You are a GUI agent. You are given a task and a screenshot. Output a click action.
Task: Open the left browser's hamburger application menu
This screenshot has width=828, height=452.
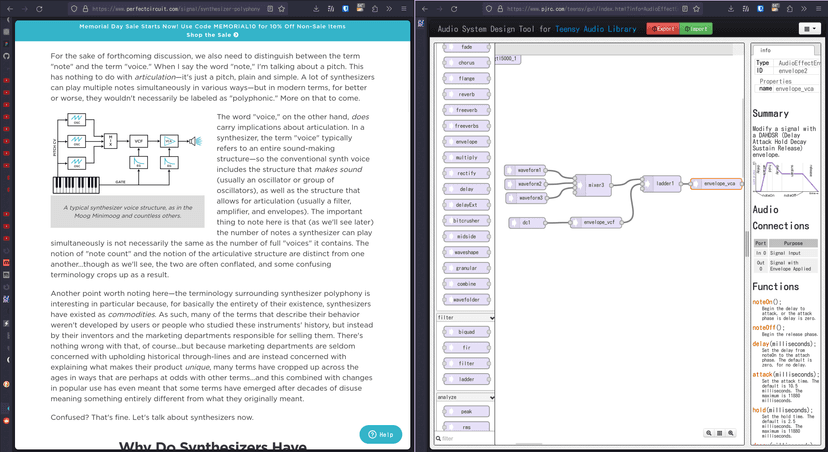click(404, 8)
